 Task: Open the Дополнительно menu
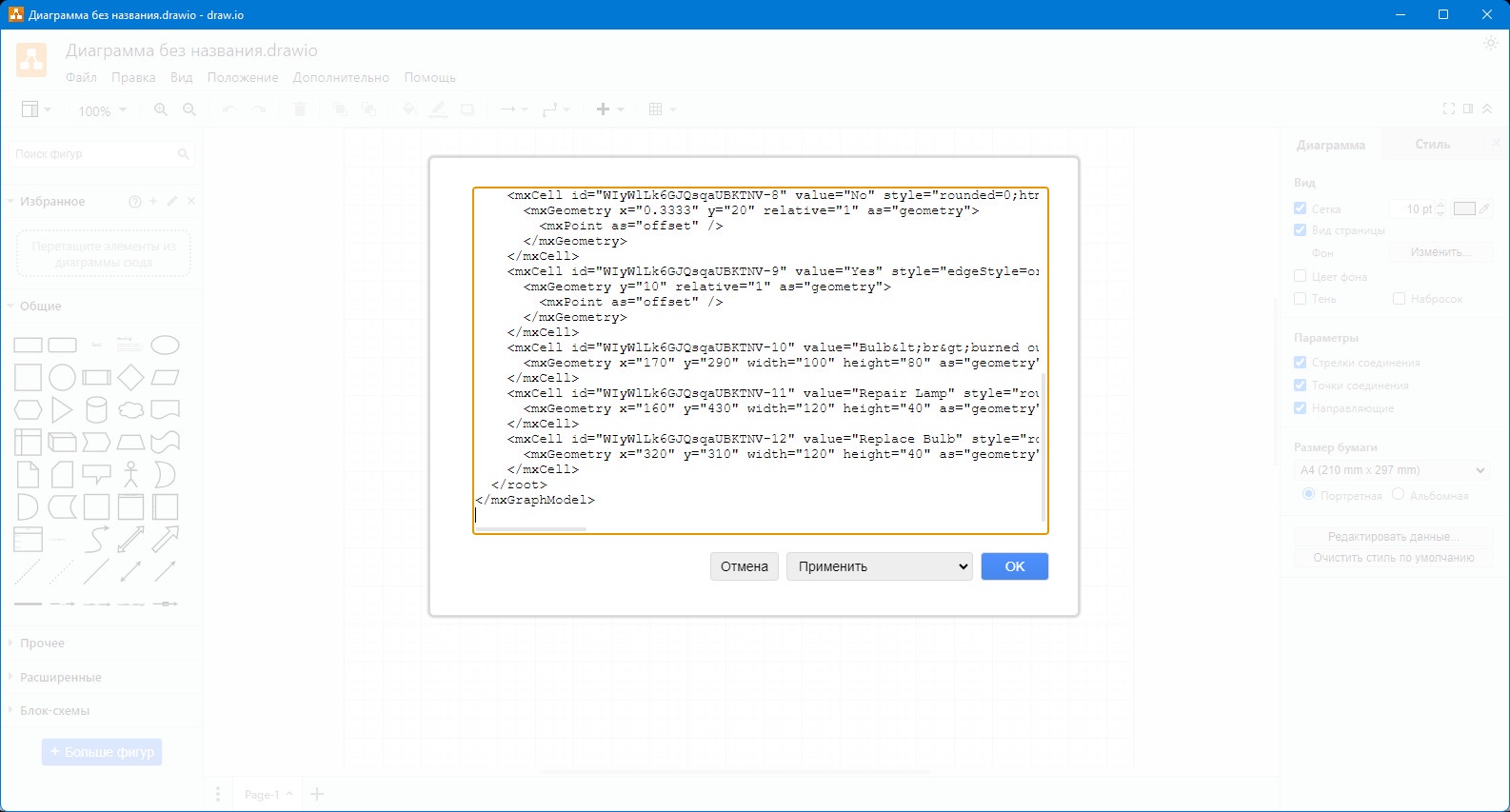pyautogui.click(x=341, y=77)
